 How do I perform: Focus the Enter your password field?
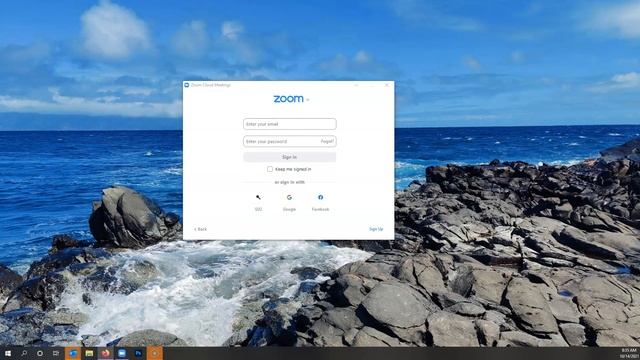point(290,141)
